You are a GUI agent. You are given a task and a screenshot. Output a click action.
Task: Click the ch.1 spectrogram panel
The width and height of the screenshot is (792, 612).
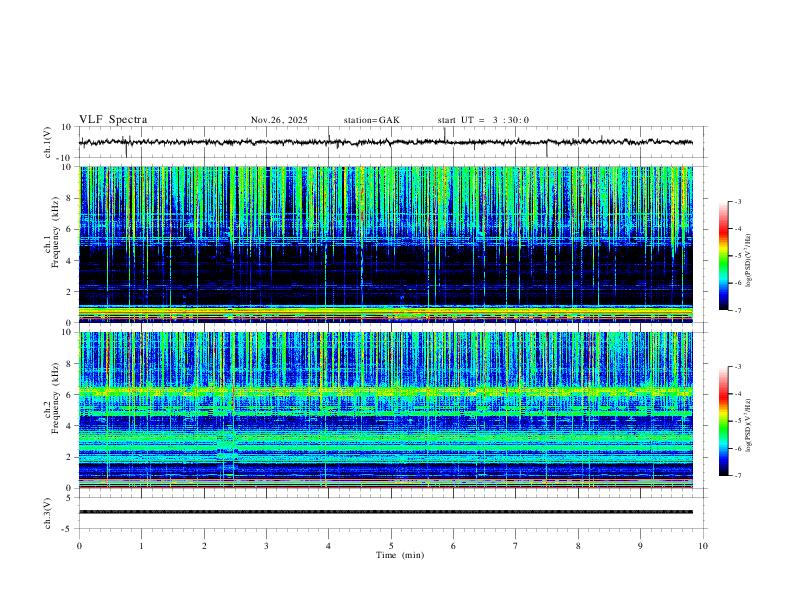(386, 244)
